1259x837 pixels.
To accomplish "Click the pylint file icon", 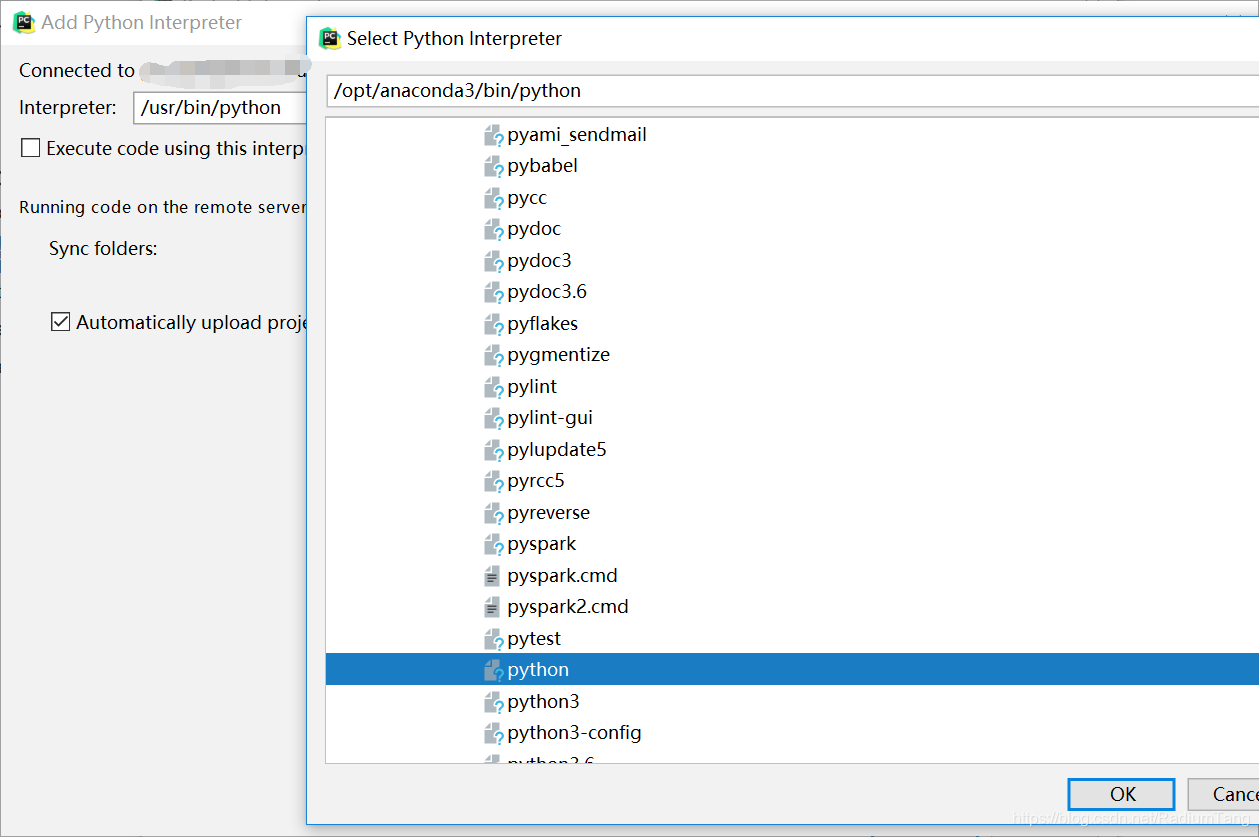I will click(x=493, y=387).
